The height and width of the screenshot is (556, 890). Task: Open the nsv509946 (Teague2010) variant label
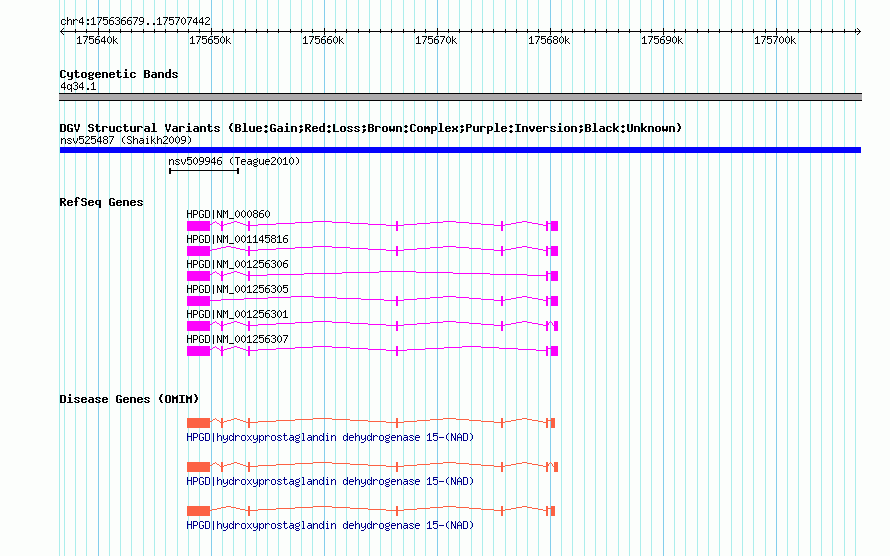tap(234, 161)
